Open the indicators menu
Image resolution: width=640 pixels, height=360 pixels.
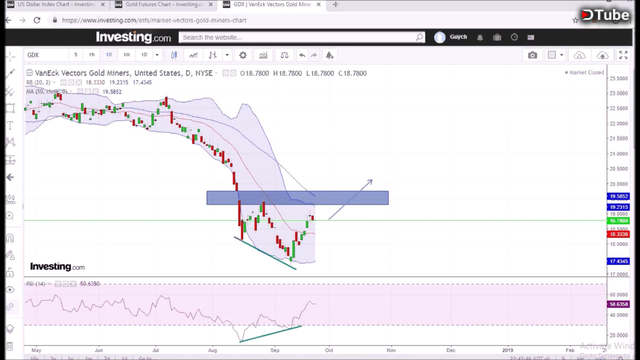tap(263, 55)
